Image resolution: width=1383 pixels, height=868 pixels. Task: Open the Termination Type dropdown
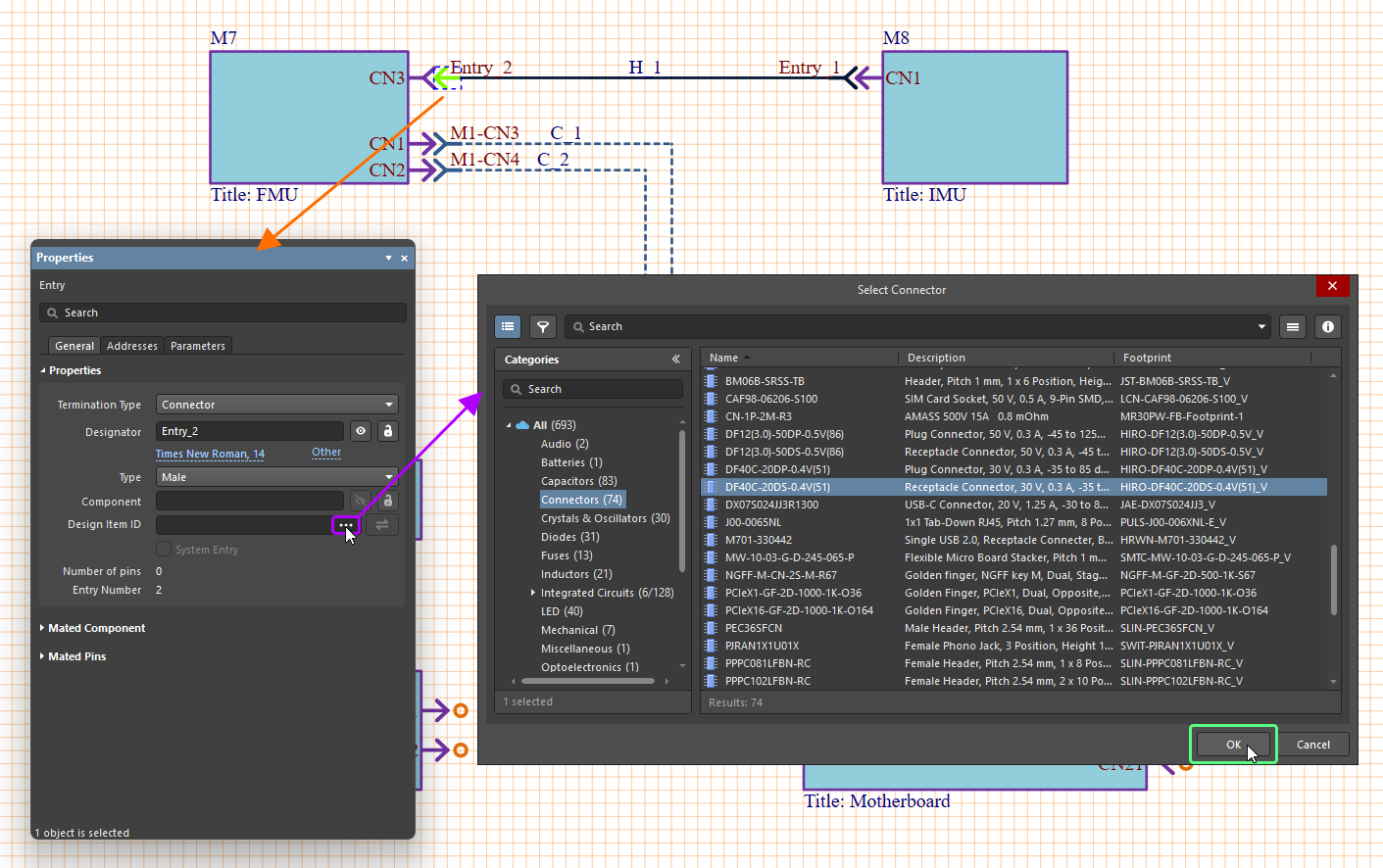[277, 405]
